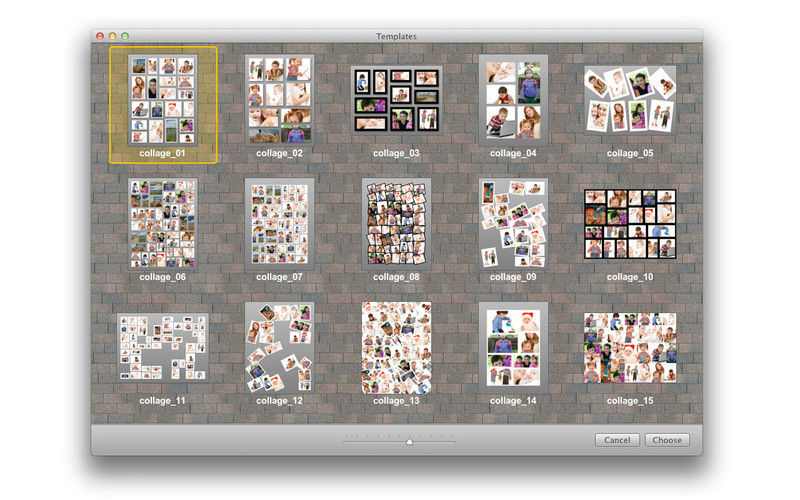
Task: Choose the collage_04 template thumbnail
Action: pyautogui.click(x=513, y=100)
